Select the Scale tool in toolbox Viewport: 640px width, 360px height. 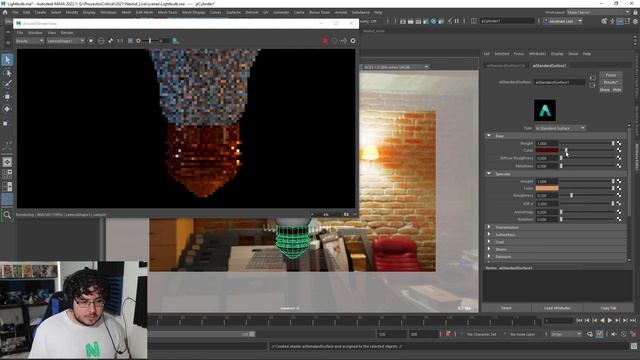click(6, 123)
